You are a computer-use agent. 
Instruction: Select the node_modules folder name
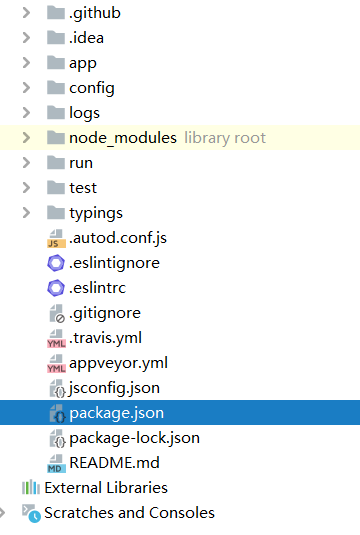tap(123, 138)
